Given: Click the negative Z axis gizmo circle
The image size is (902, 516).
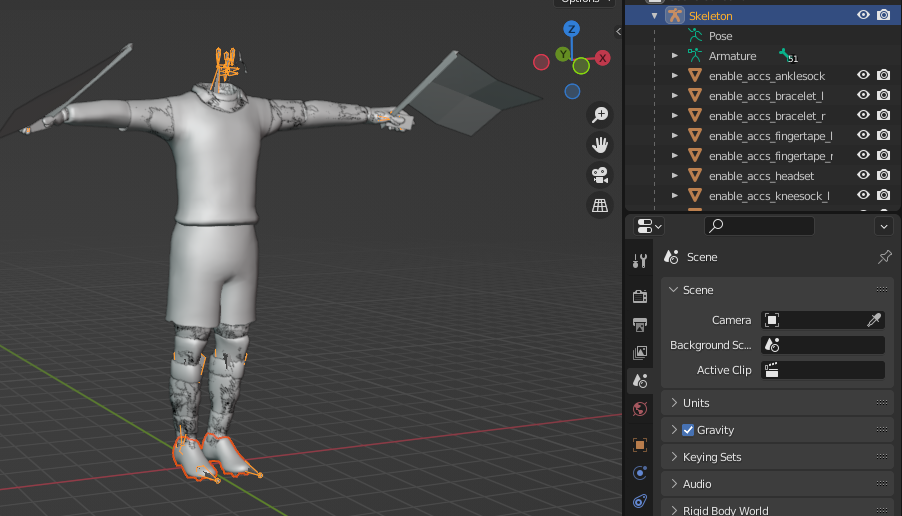Looking at the screenshot, I should tap(572, 91).
